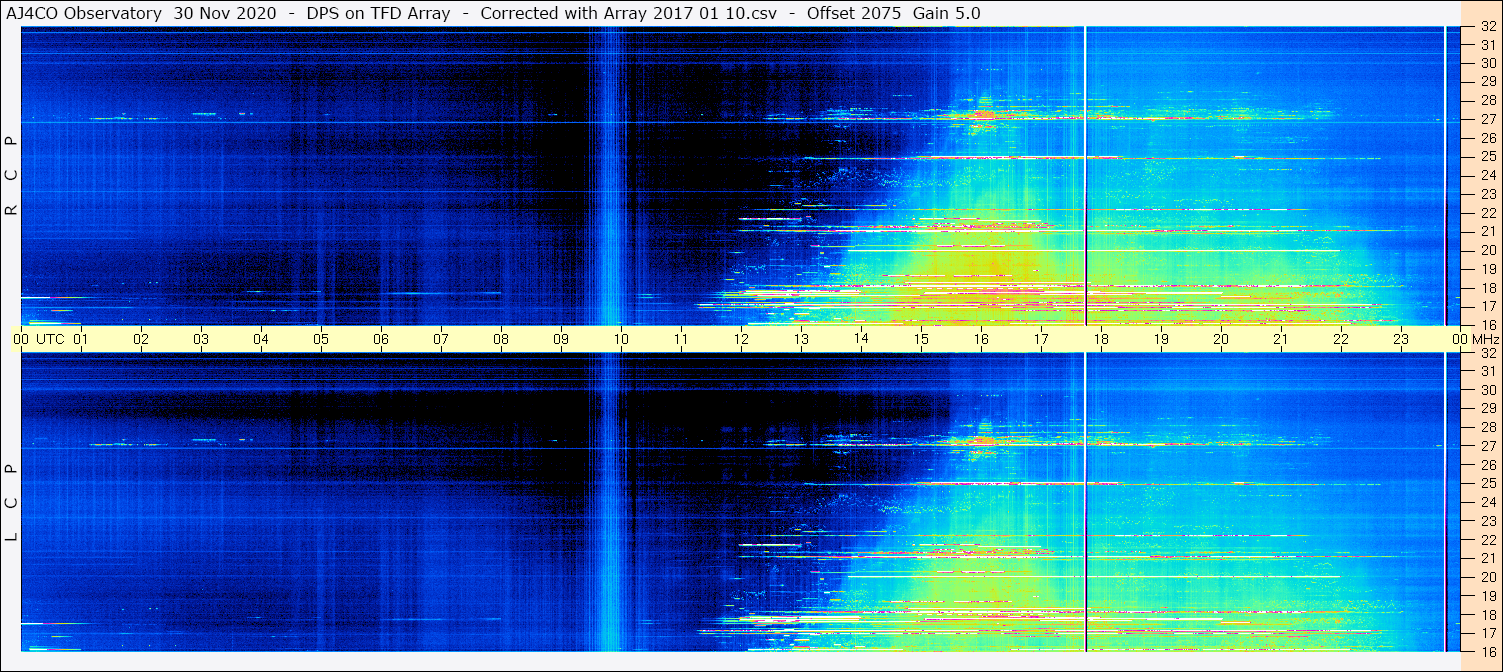
Task: Select the 13 hour tick label
Action: tap(801, 339)
